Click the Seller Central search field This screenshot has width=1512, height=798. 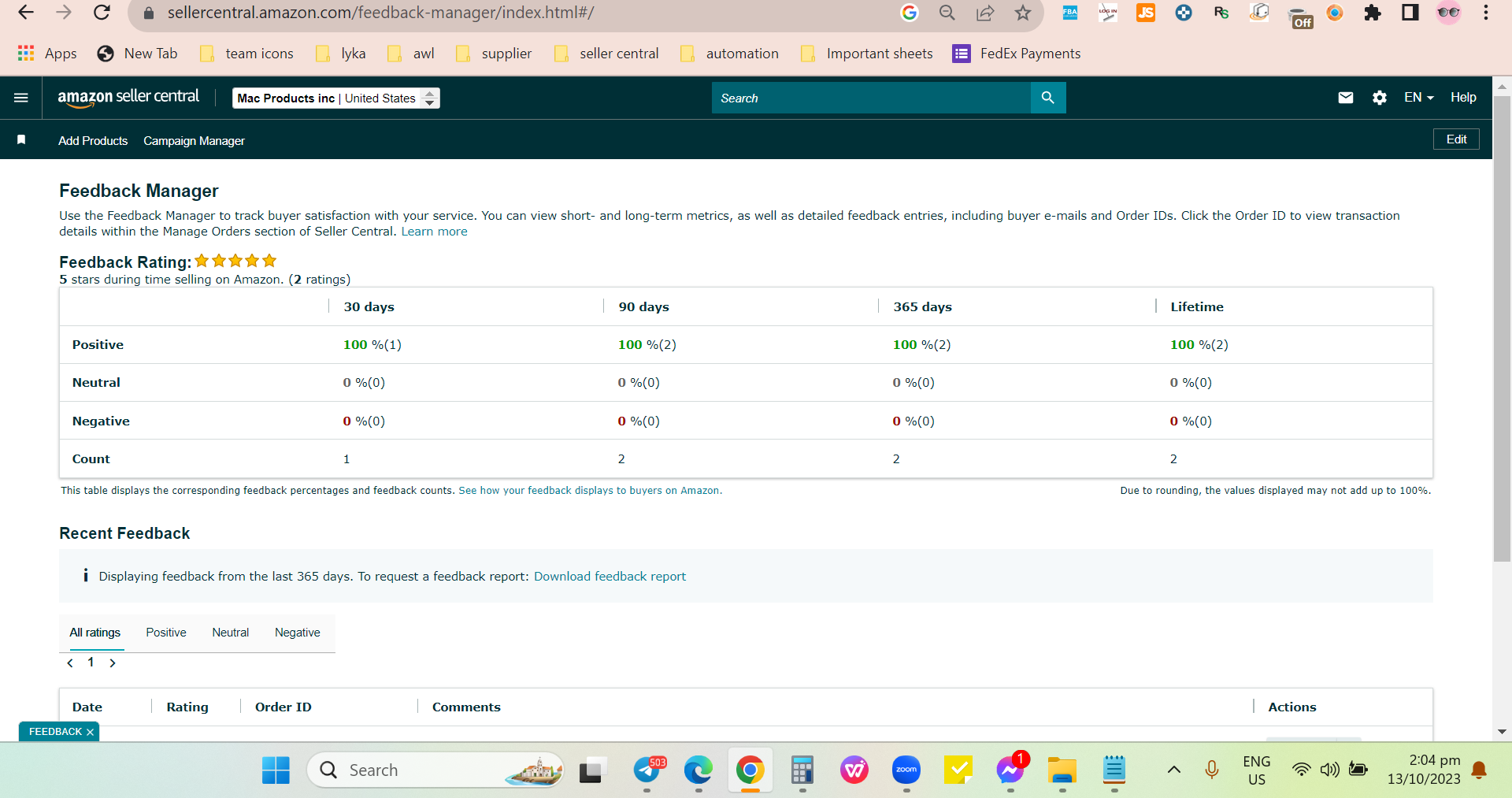pyautogui.click(x=871, y=98)
